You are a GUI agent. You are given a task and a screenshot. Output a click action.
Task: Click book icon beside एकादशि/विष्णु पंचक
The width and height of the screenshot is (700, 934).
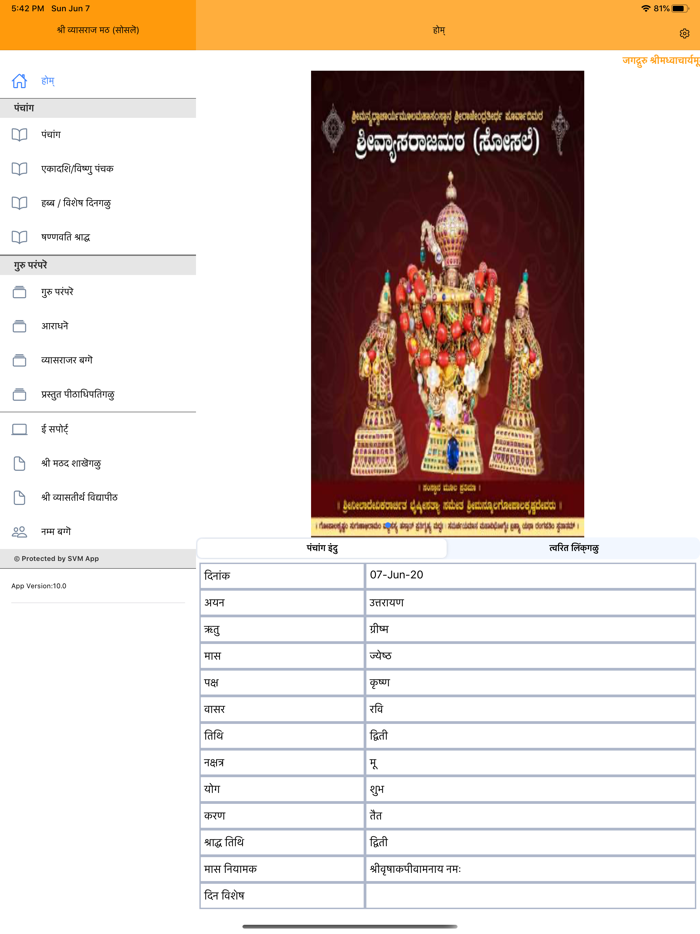[x=19, y=169]
